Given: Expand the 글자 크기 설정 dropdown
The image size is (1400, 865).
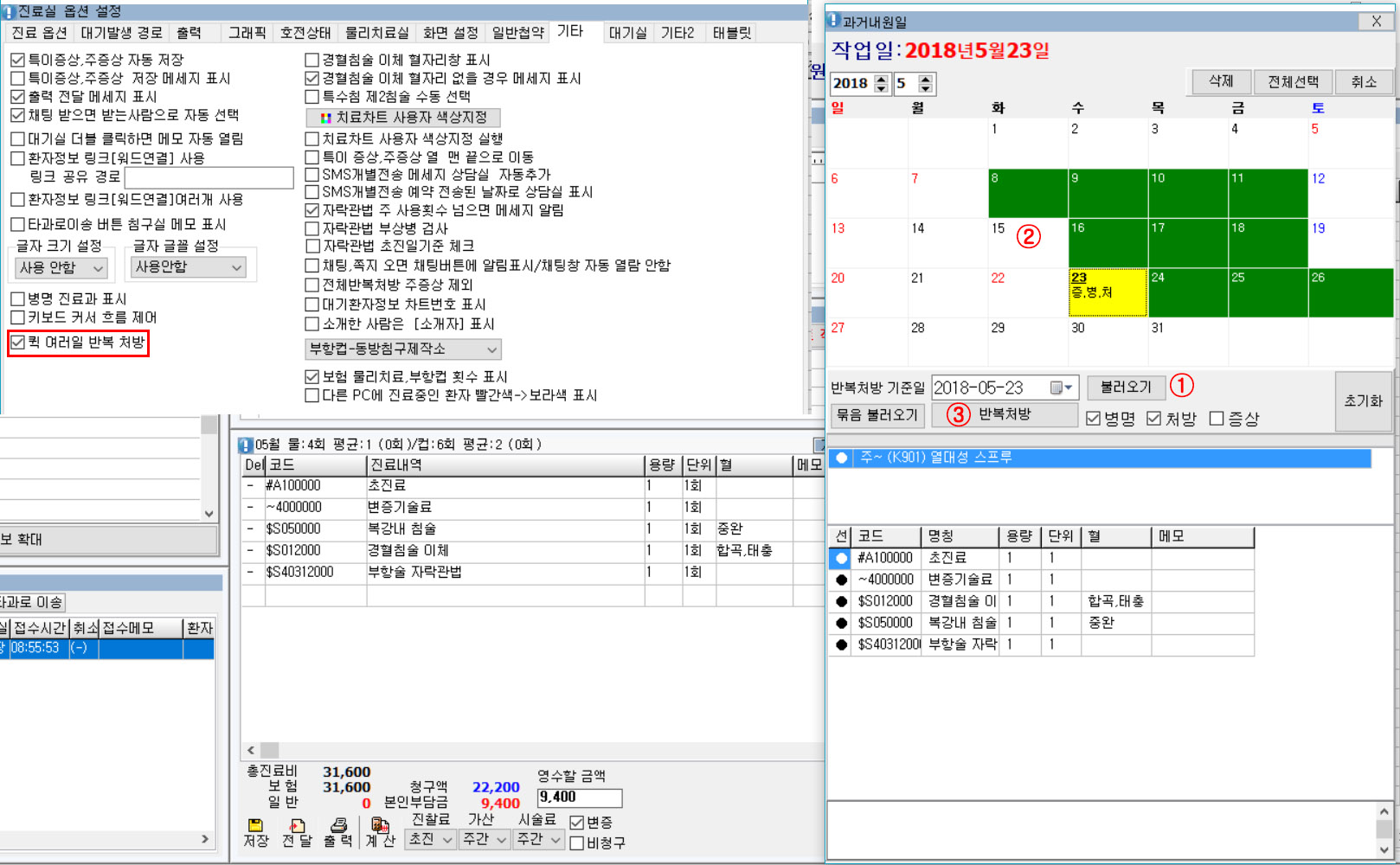Looking at the screenshot, I should click(x=61, y=268).
